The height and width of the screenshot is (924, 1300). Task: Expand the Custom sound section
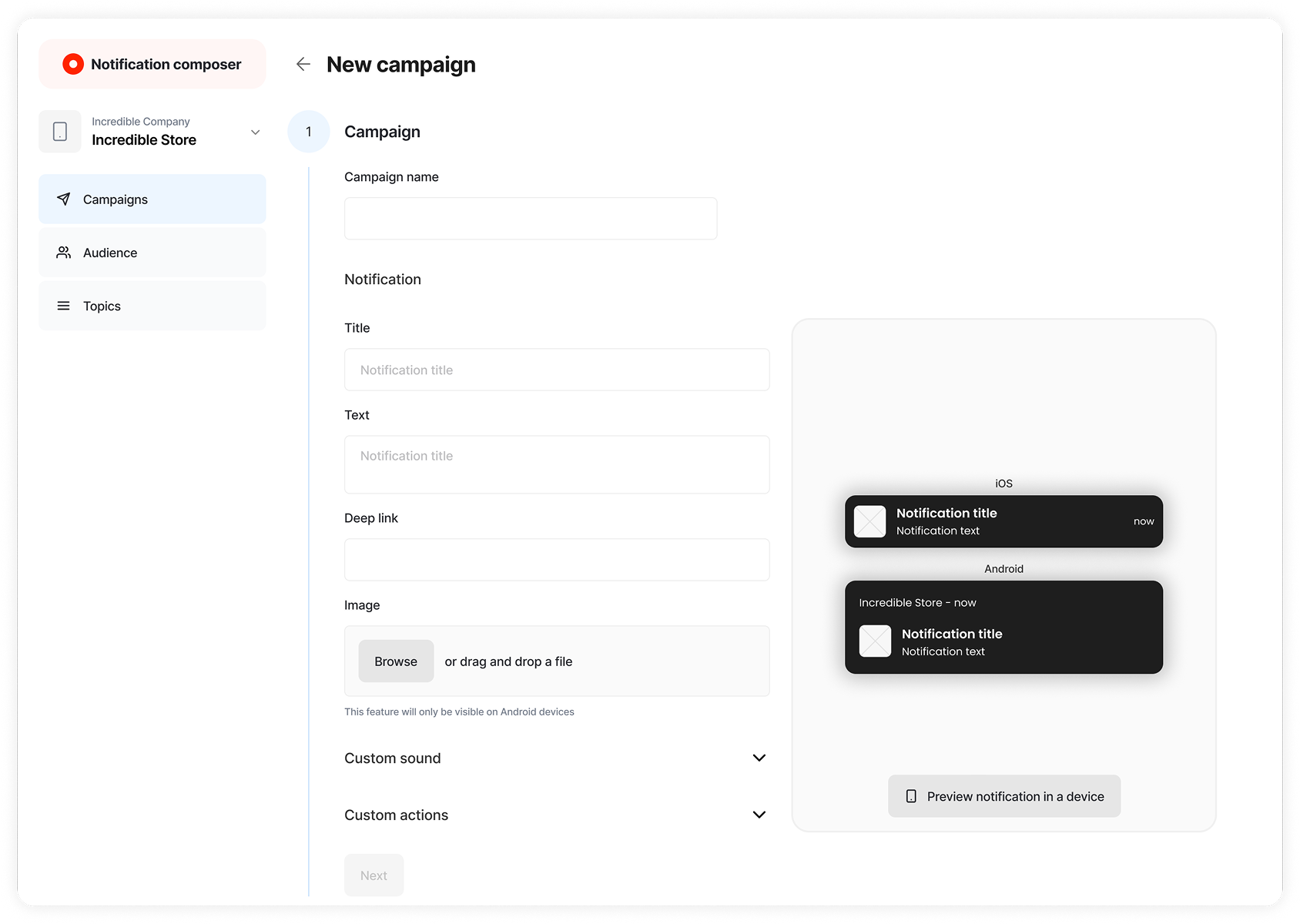[x=759, y=758]
